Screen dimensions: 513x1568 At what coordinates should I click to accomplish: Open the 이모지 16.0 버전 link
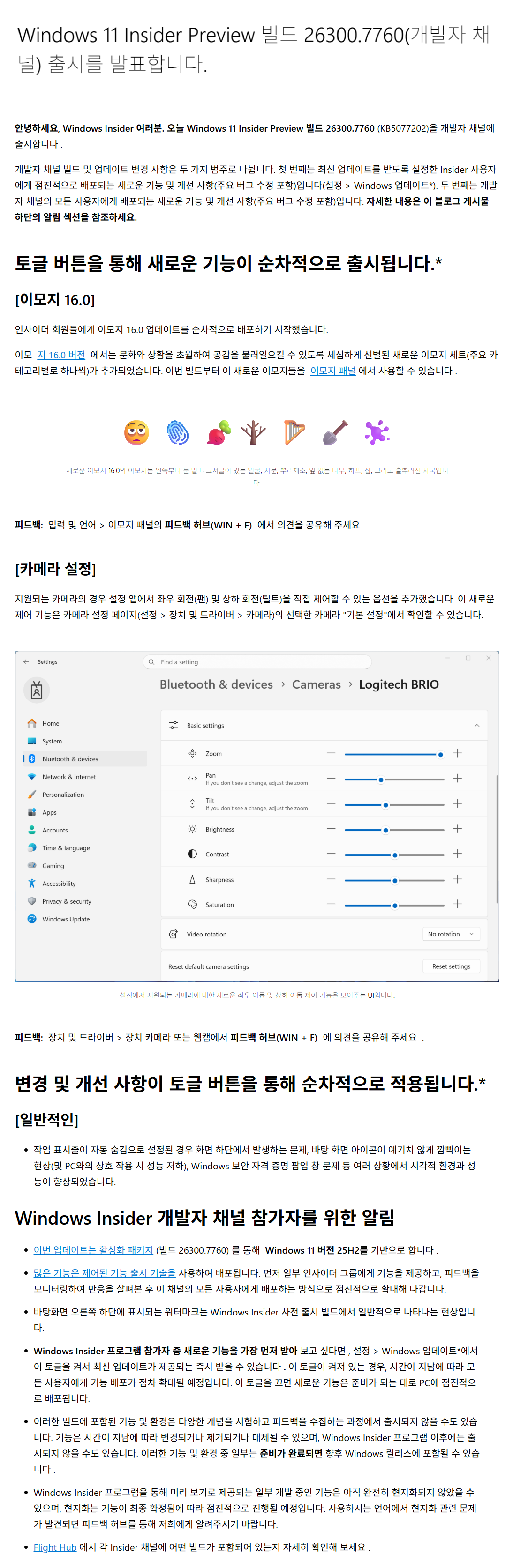(61, 354)
